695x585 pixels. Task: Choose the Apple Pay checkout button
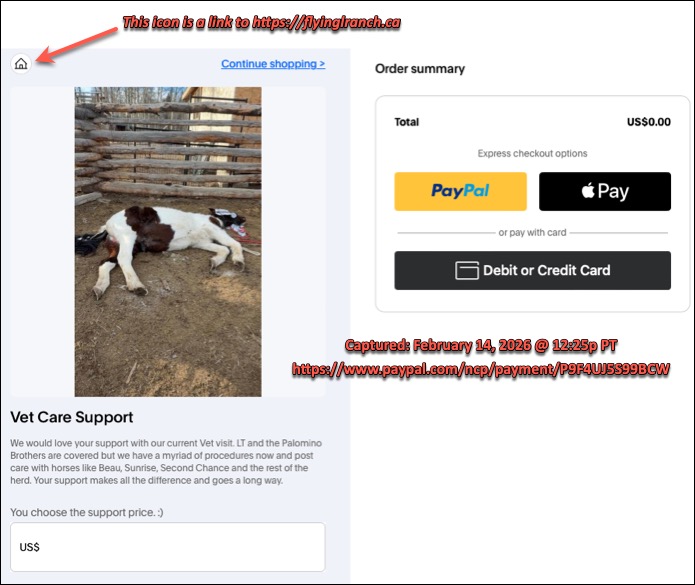pyautogui.click(x=605, y=191)
